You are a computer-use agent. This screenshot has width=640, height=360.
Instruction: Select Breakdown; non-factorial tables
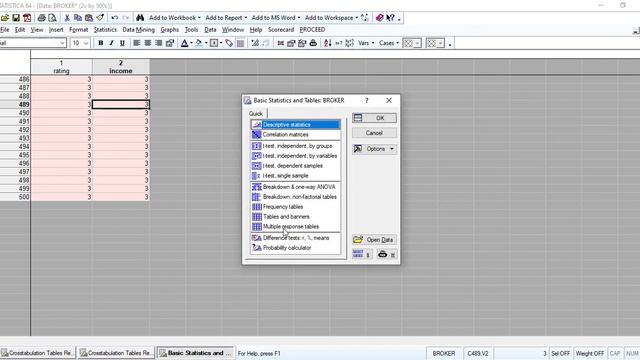[x=296, y=197]
